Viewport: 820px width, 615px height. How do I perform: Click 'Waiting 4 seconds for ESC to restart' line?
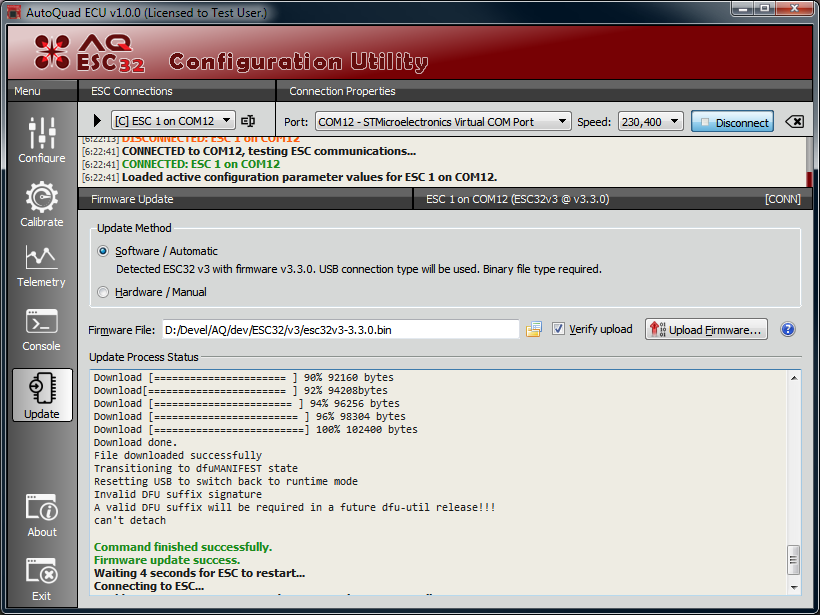199,573
